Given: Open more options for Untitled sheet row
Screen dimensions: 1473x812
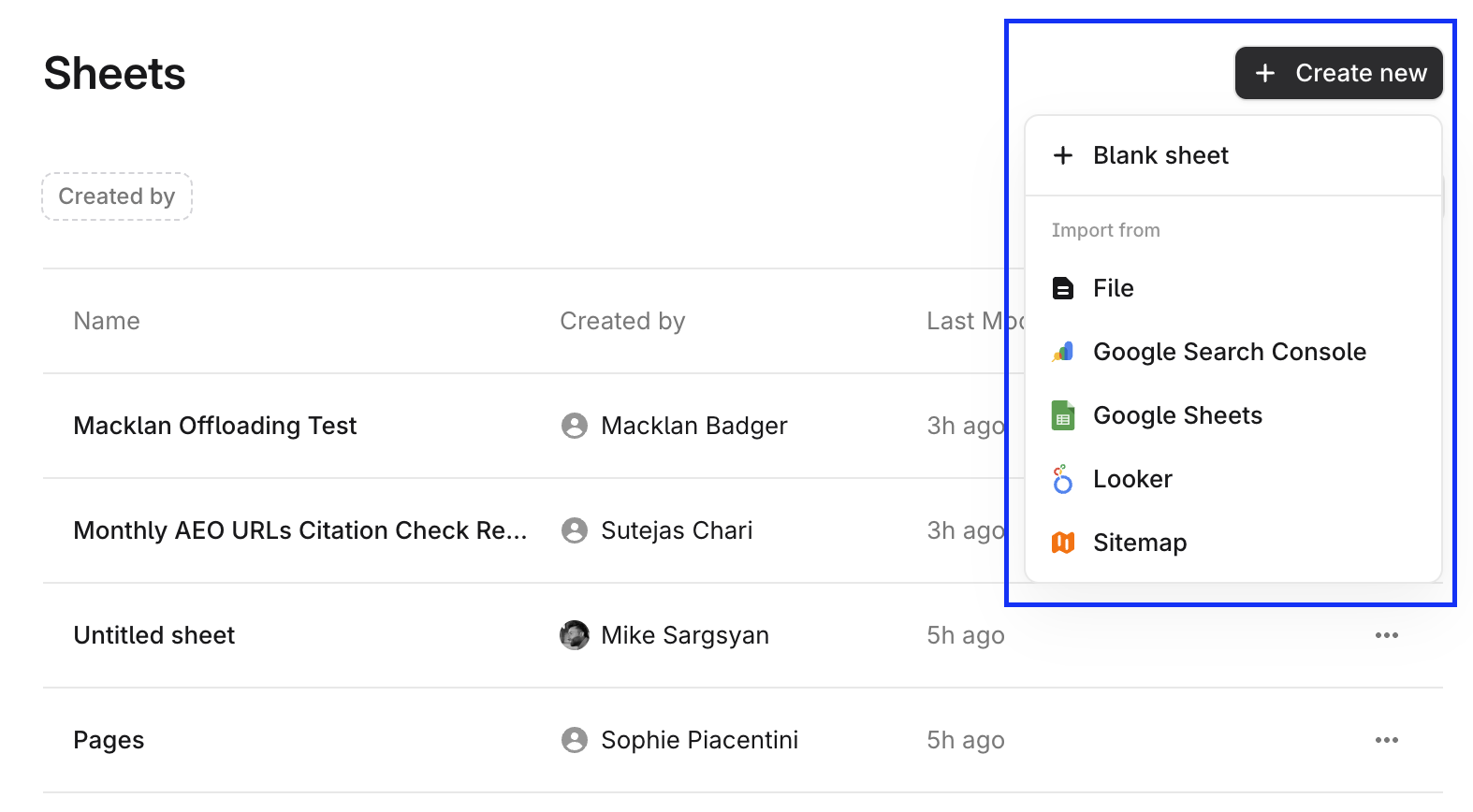Looking at the screenshot, I should (x=1387, y=635).
